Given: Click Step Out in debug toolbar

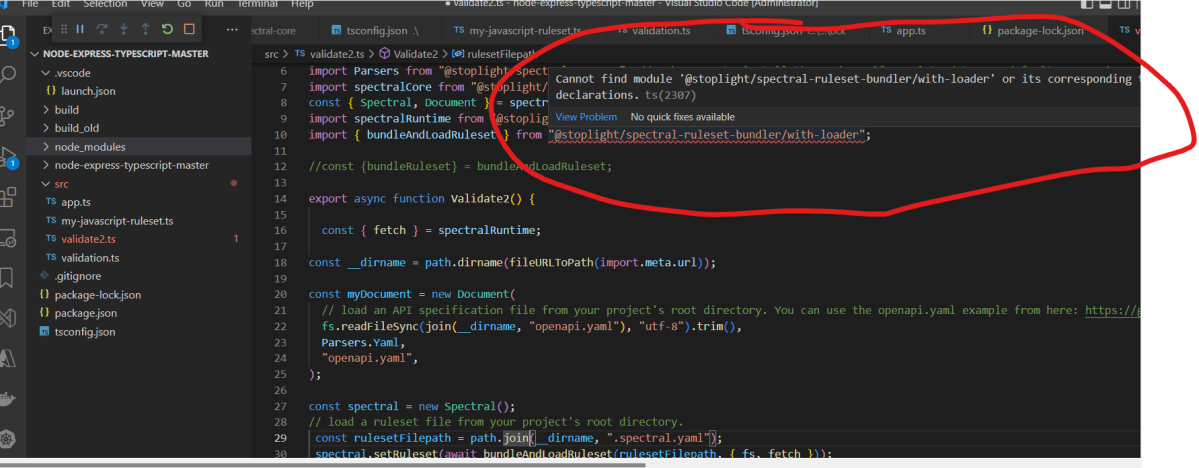Looking at the screenshot, I should 145,29.
